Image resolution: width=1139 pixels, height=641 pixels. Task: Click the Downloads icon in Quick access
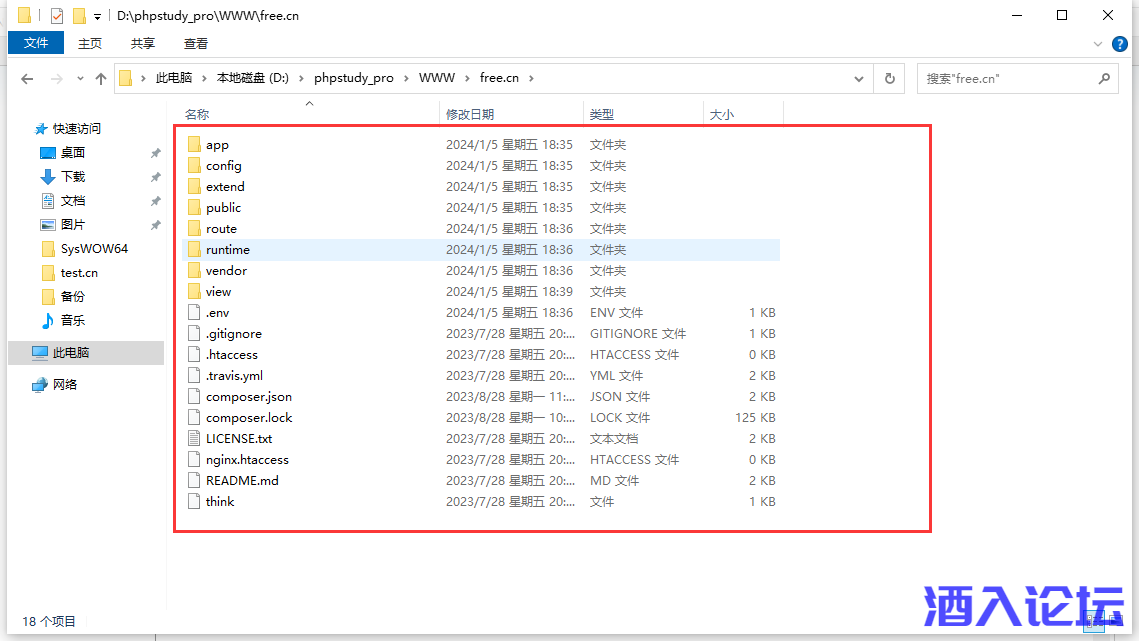(47, 177)
